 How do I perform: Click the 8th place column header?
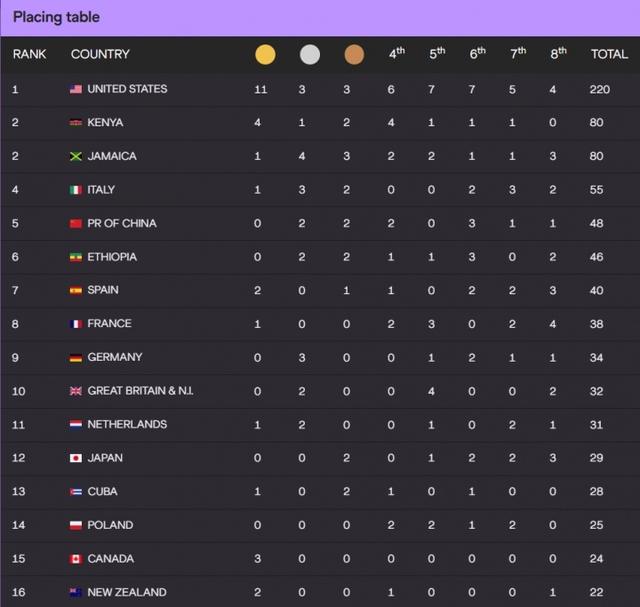[558, 54]
